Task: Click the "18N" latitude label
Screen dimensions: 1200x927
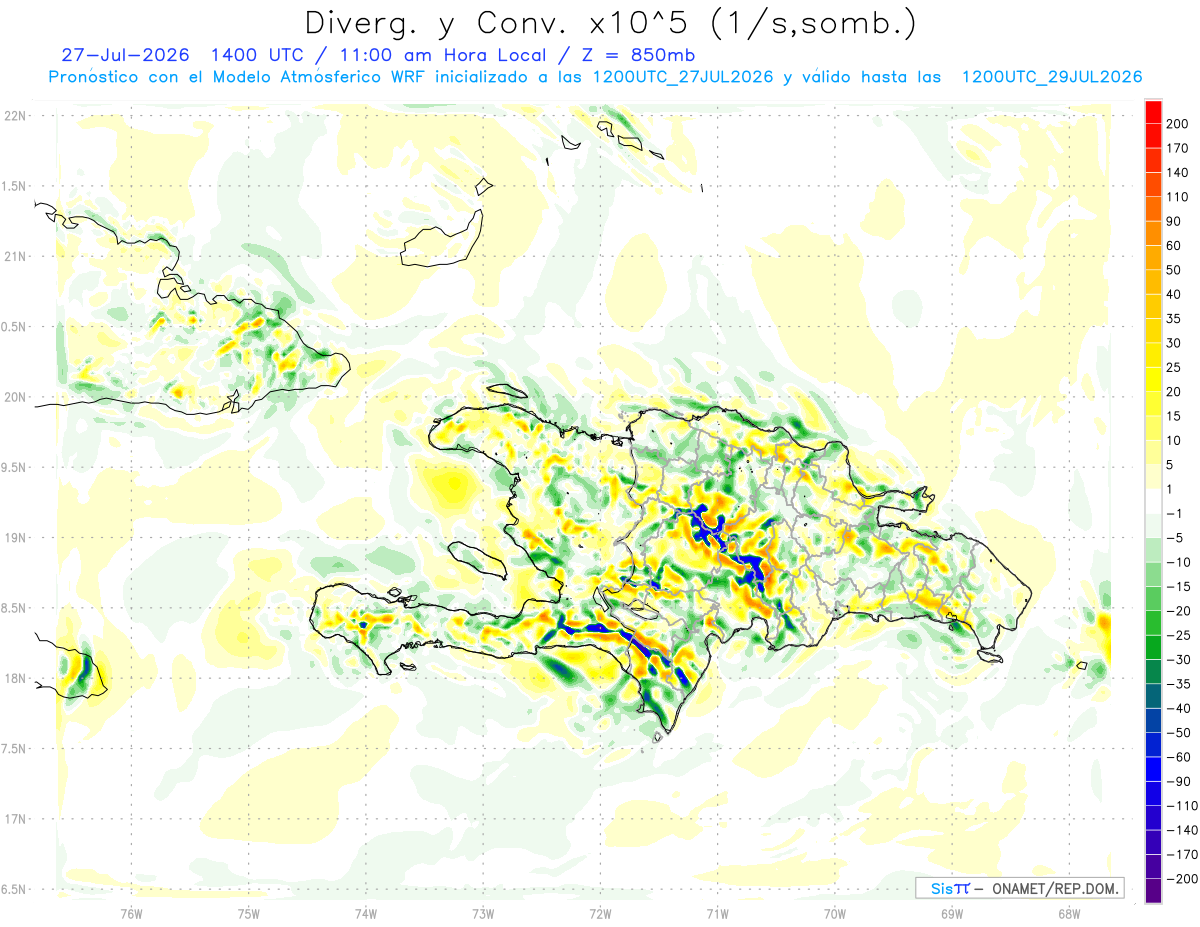Action: 15,679
